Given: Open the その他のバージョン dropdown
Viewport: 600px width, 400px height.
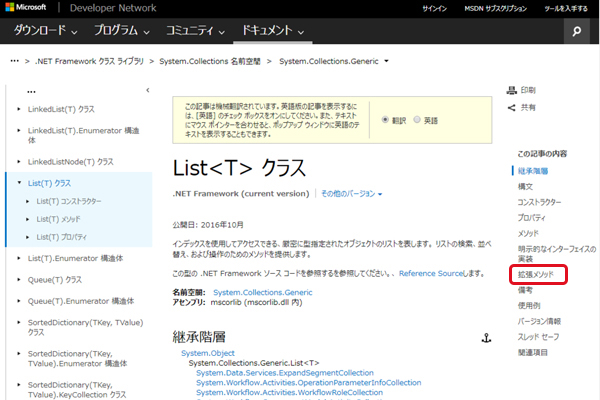Looking at the screenshot, I should (x=351, y=194).
